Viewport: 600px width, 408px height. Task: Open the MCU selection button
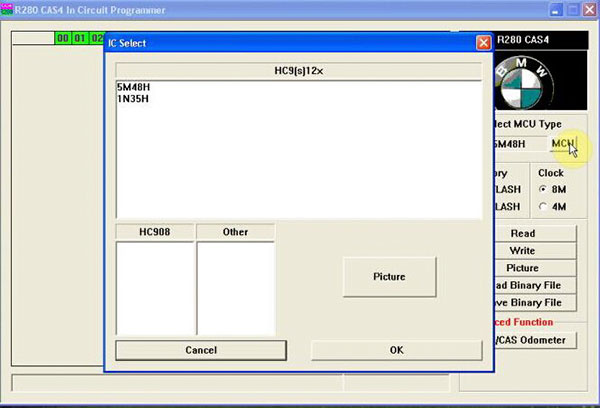coord(563,144)
